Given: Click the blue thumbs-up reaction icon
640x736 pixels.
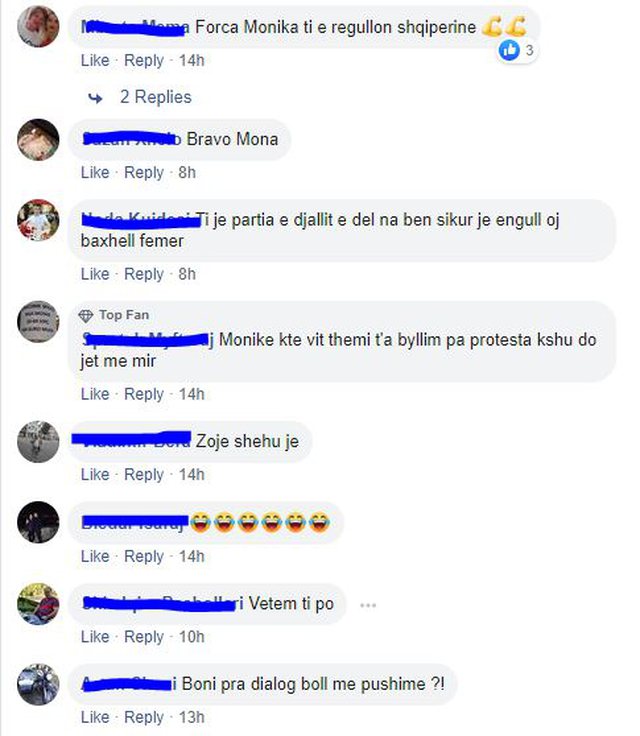Looking at the screenshot, I should click(509, 50).
